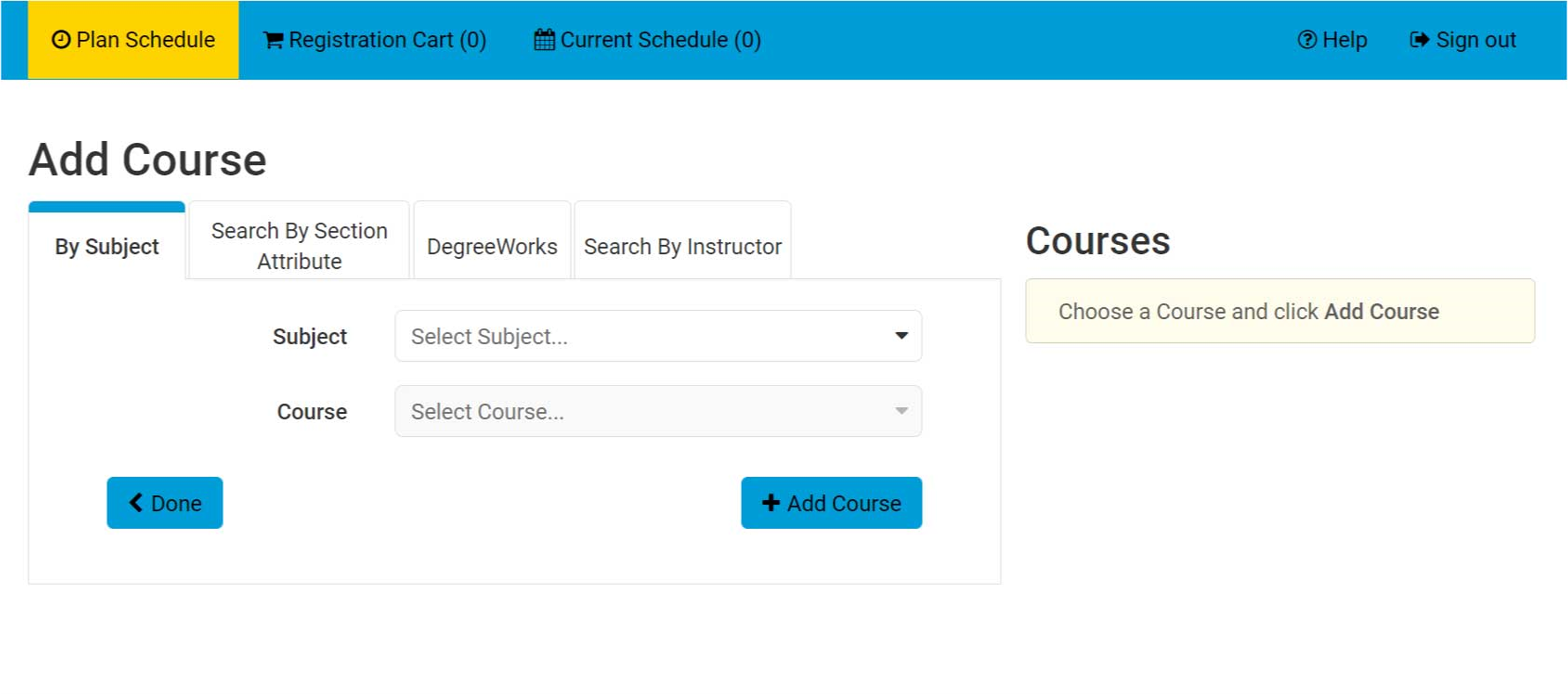Click the calendar icon beside Current Schedule

coord(544,39)
